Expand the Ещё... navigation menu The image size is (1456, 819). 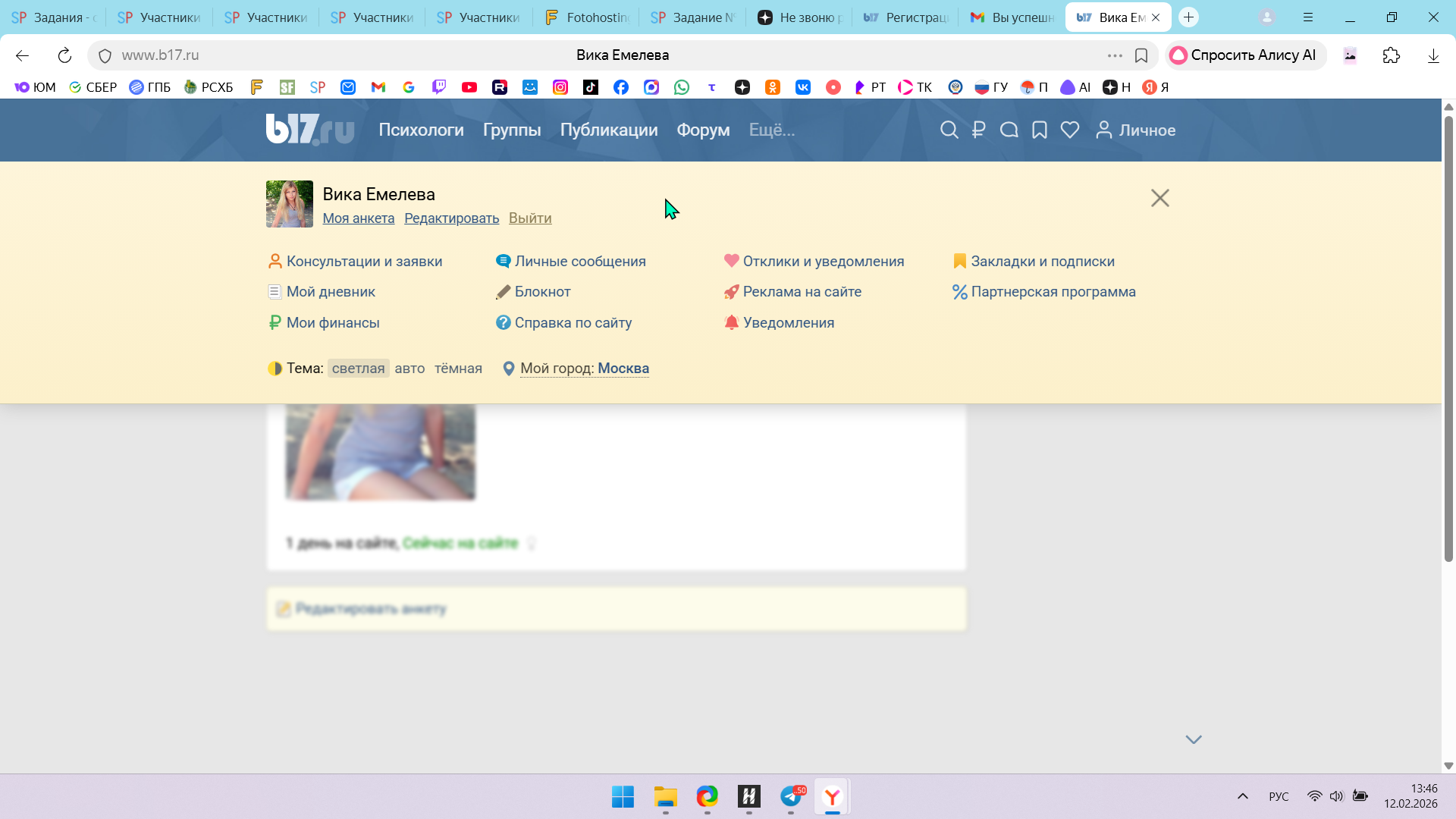click(x=771, y=130)
